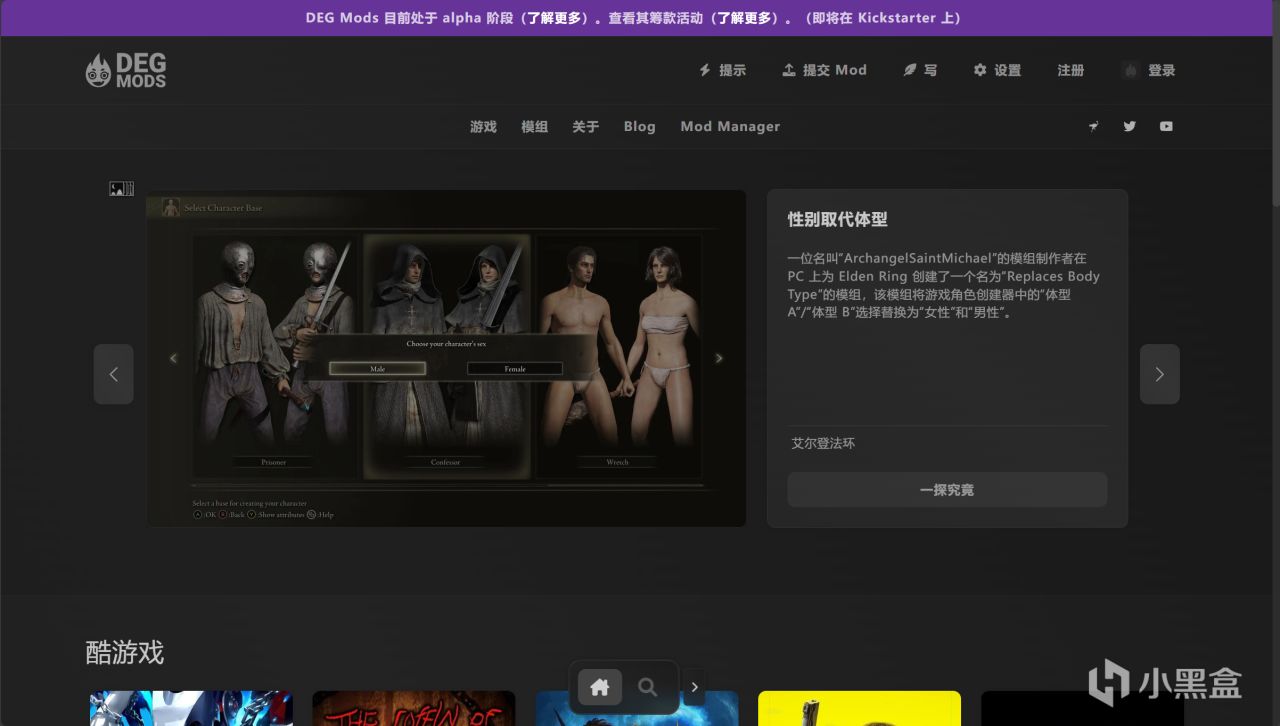The height and width of the screenshot is (726, 1280).
Task: Click the second 了解更多 link before Kickstarter
Action: (746, 18)
